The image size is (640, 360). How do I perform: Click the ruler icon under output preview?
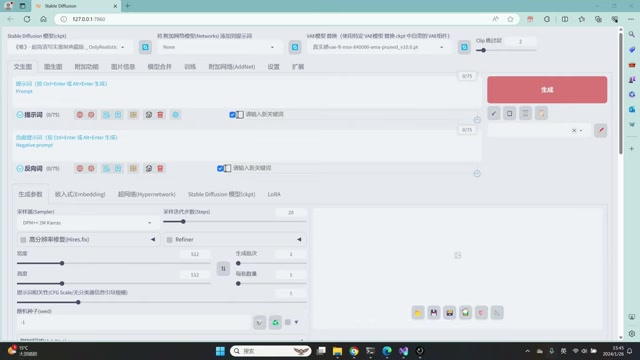pos(497,313)
